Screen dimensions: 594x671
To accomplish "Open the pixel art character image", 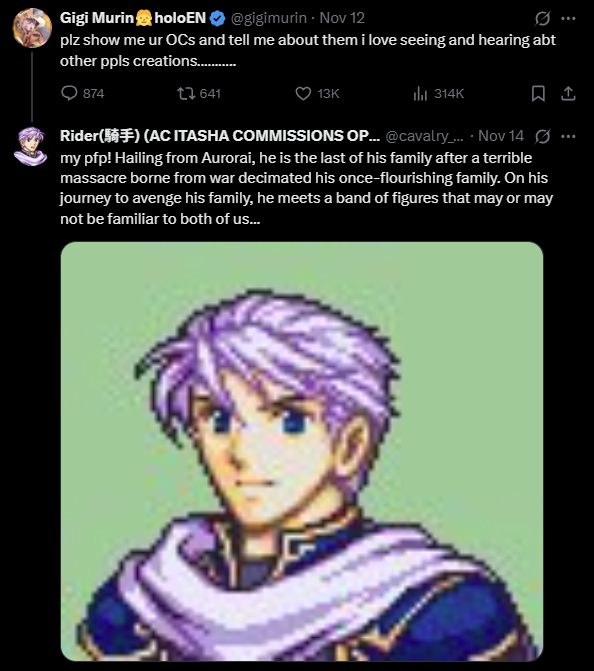I will click(302, 451).
